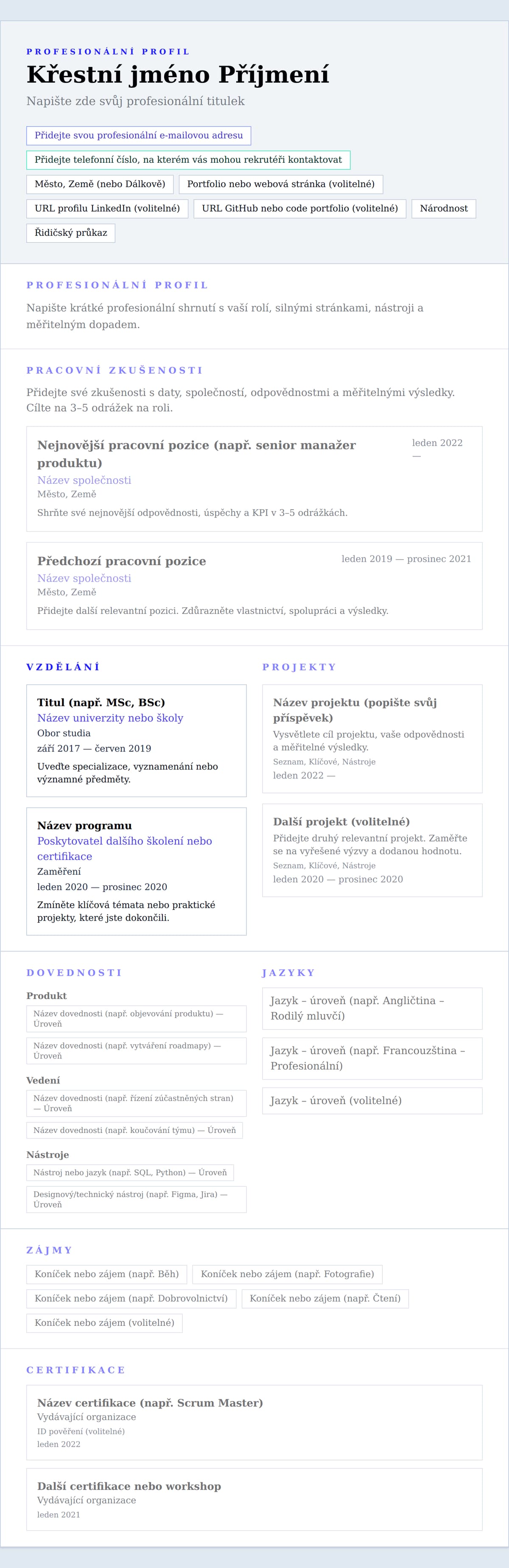Select the GitHub or code portfolio URL field
This screenshot has width=509, height=1568.
(299, 209)
